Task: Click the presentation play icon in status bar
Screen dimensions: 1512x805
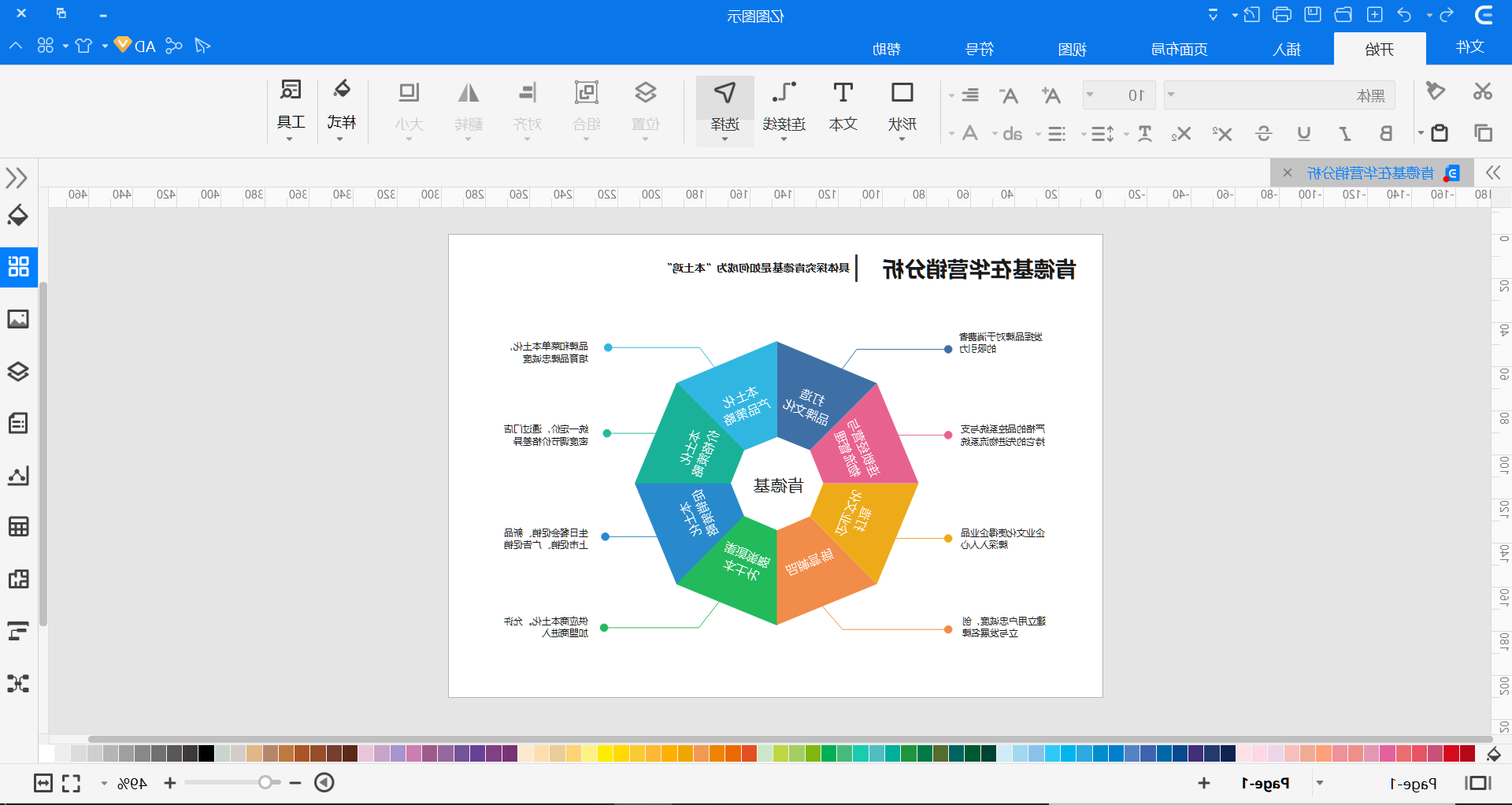Action: point(324,782)
